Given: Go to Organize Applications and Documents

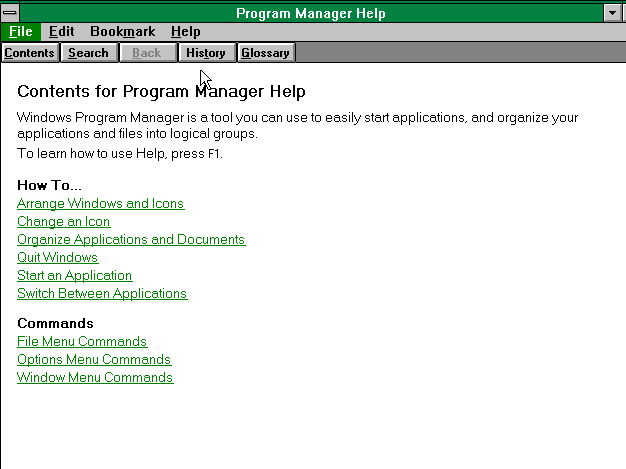Looking at the screenshot, I should point(130,240).
